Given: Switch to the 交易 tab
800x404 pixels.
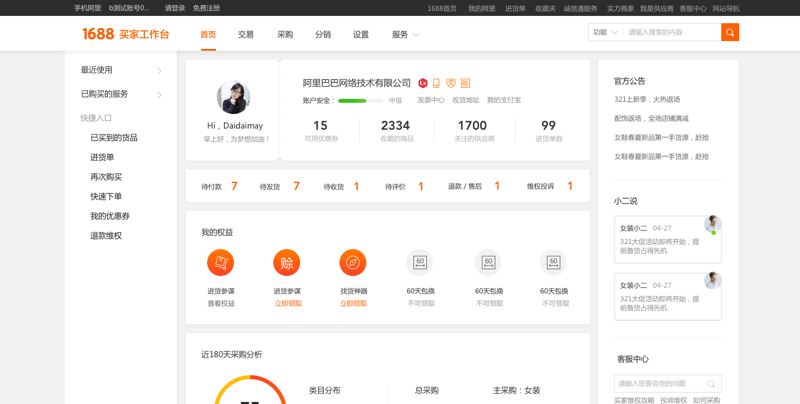Looking at the screenshot, I should pyautogui.click(x=246, y=35).
